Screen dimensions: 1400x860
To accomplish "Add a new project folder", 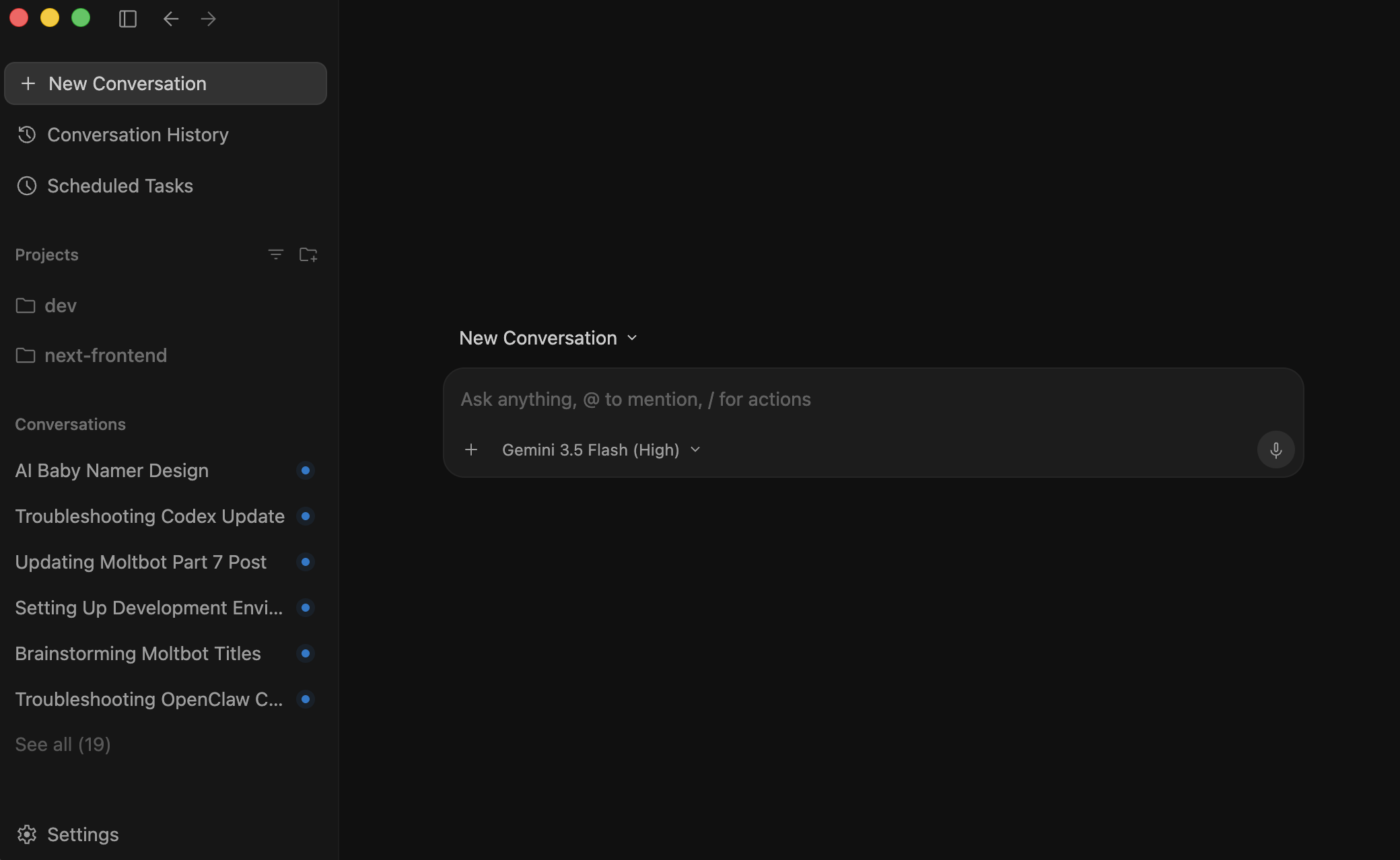I will tap(308, 254).
